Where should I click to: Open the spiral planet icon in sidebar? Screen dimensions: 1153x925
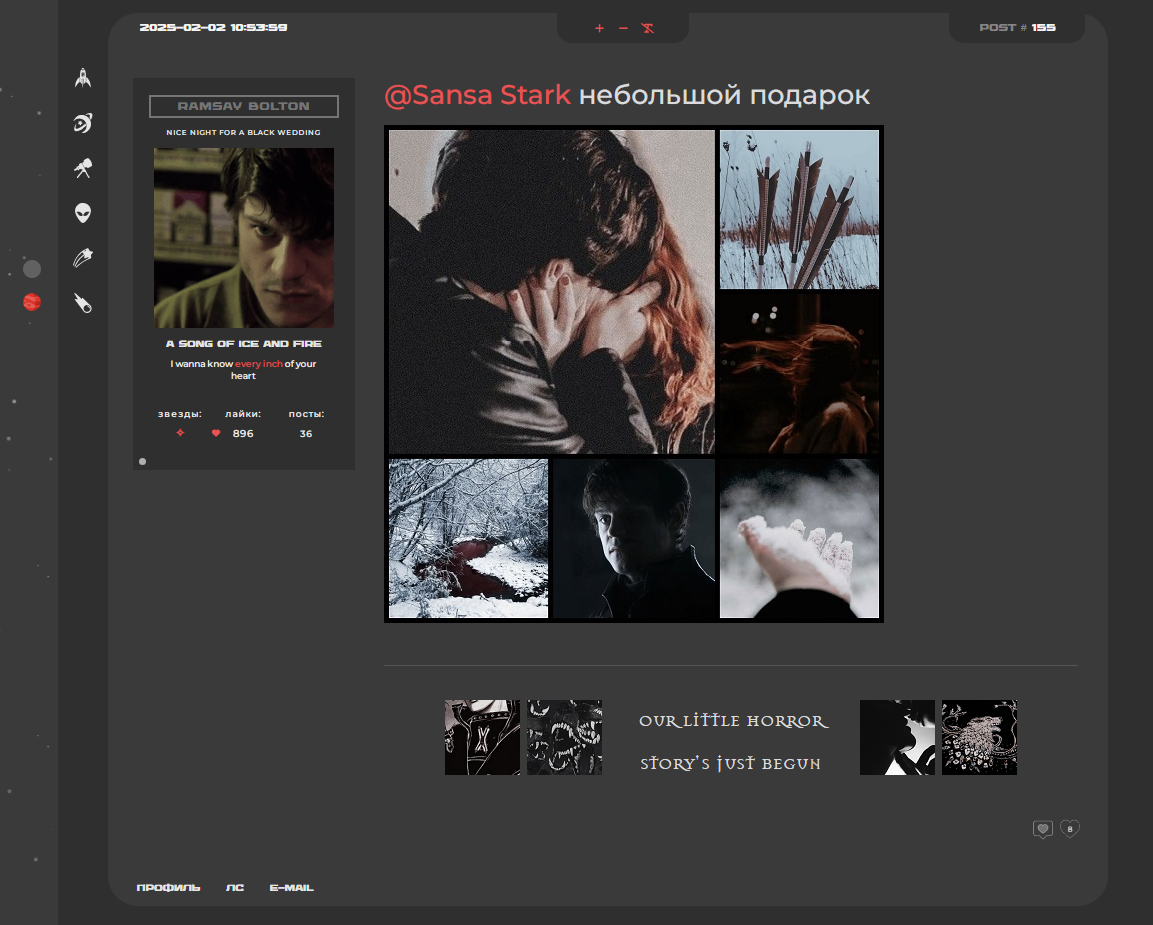point(83,123)
